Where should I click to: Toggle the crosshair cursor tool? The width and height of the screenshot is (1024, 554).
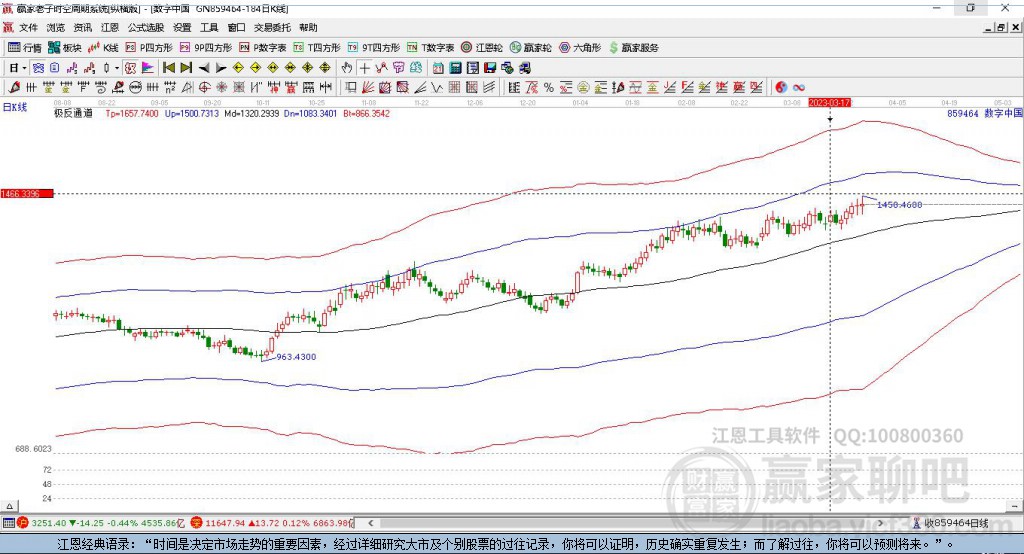(x=364, y=68)
